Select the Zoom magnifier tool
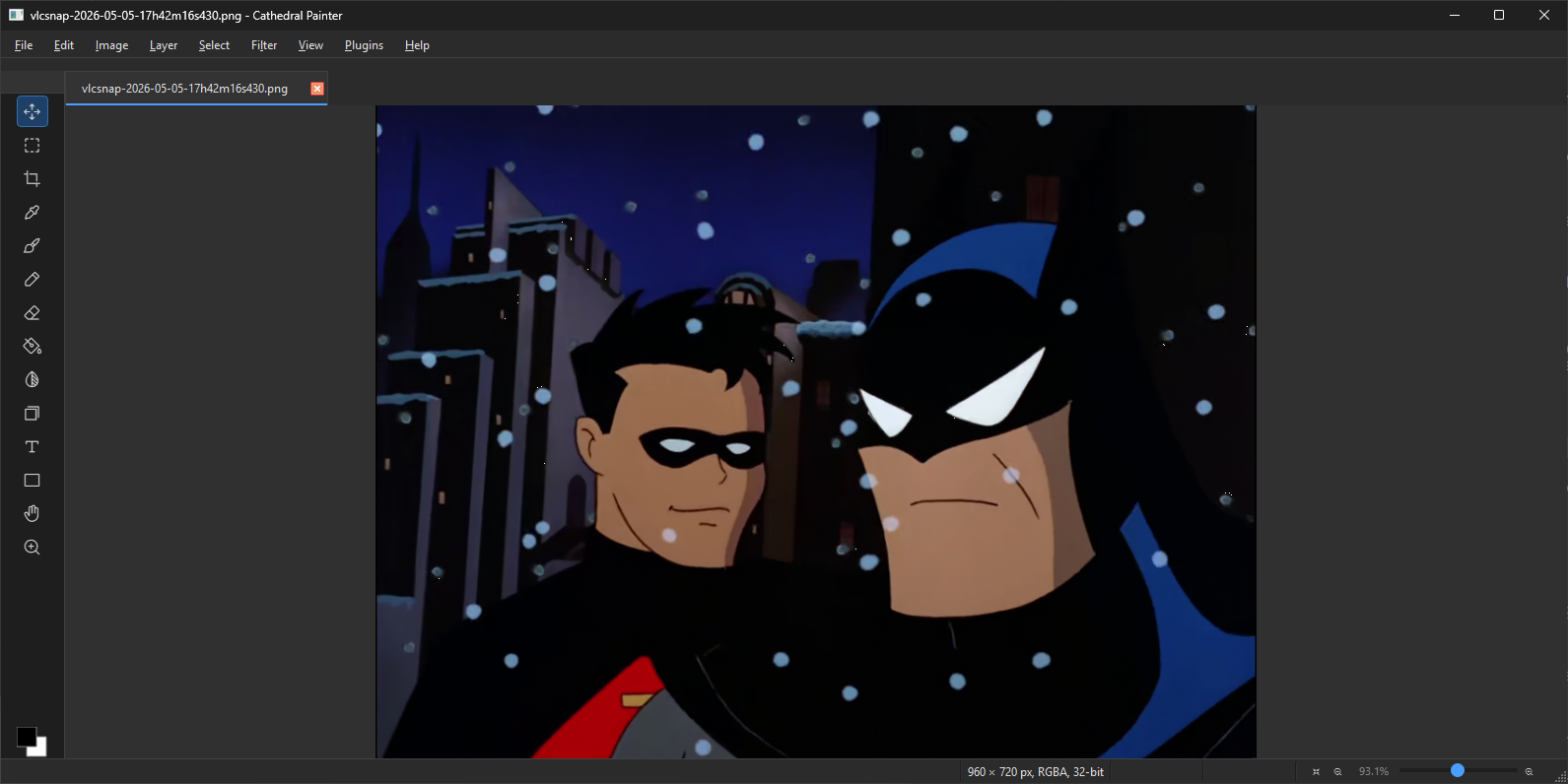This screenshot has height=784, width=1568. (x=33, y=547)
